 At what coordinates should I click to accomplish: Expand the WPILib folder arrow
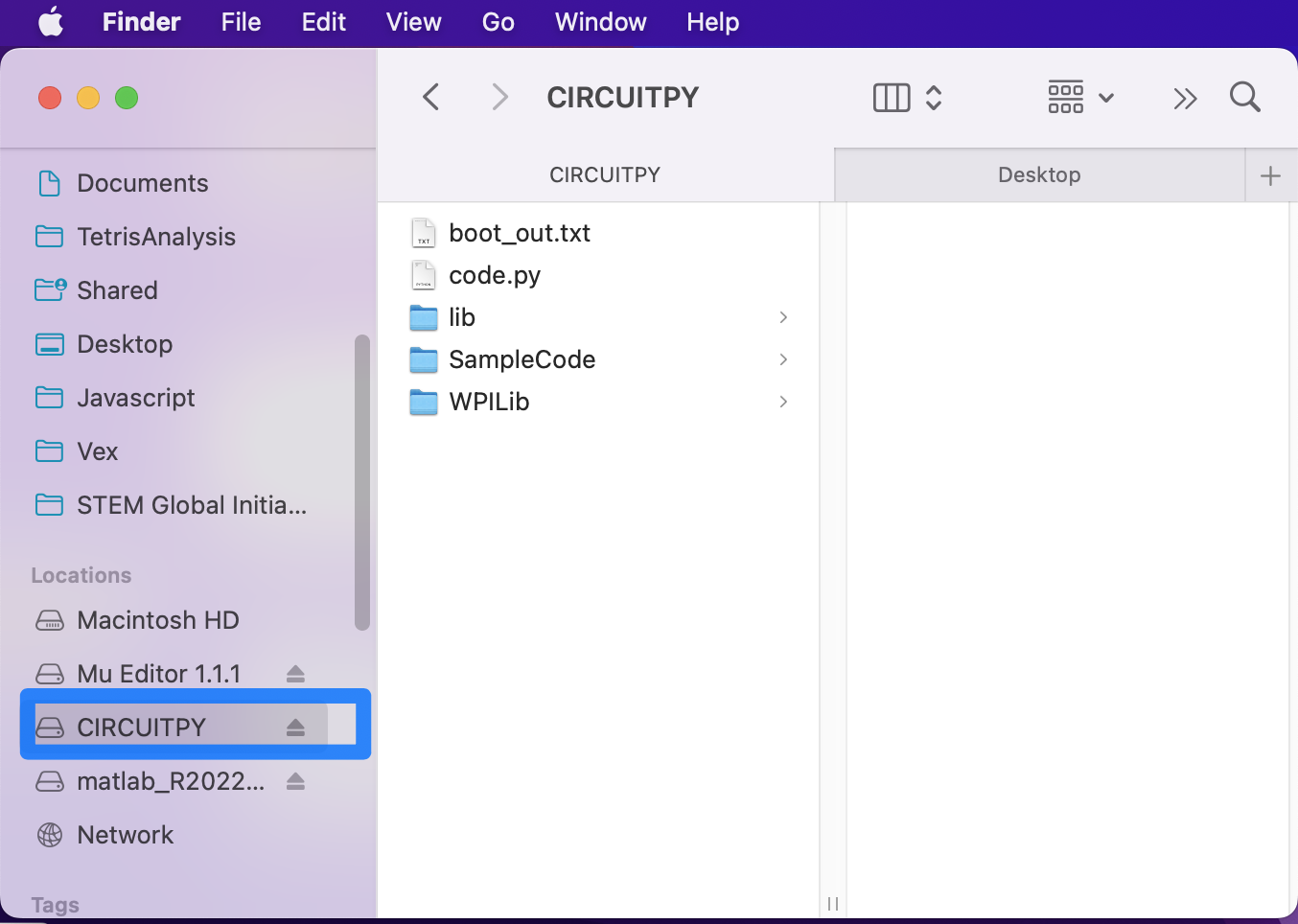click(783, 402)
